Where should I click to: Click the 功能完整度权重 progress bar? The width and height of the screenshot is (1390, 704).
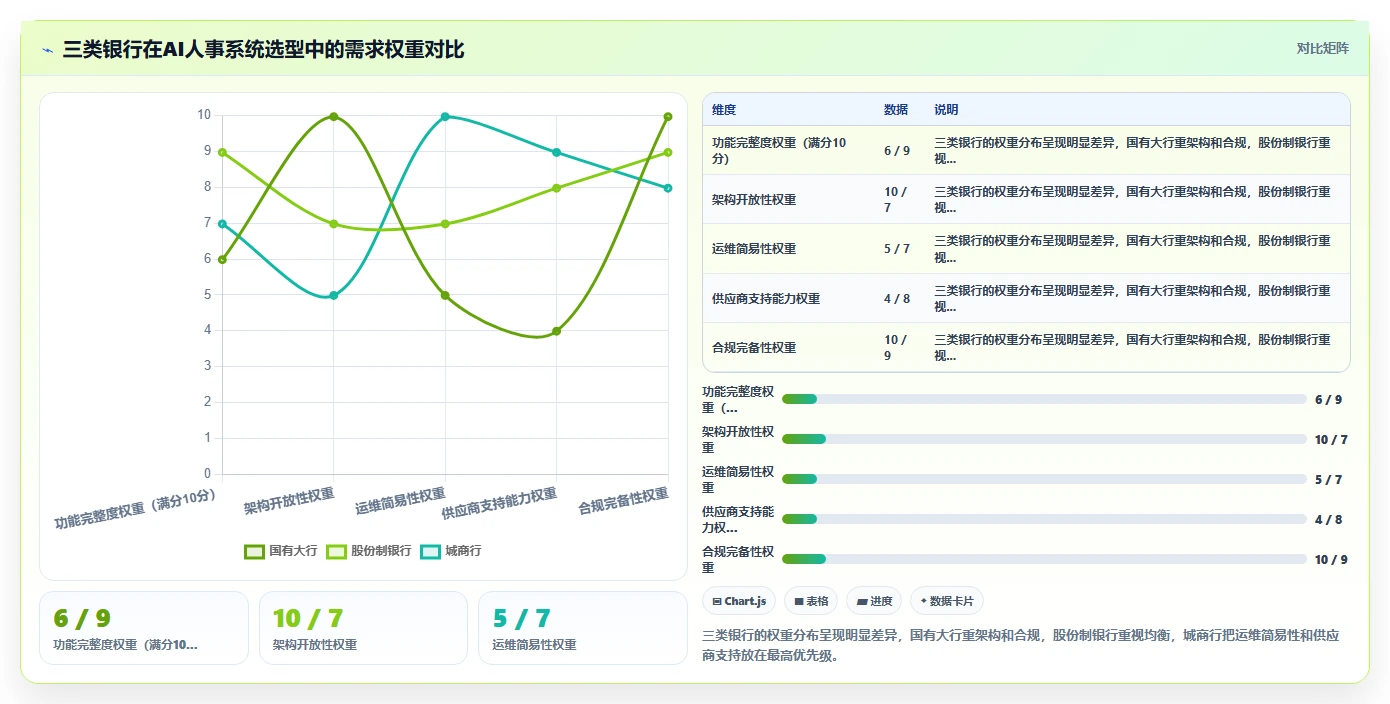[x=1044, y=399]
